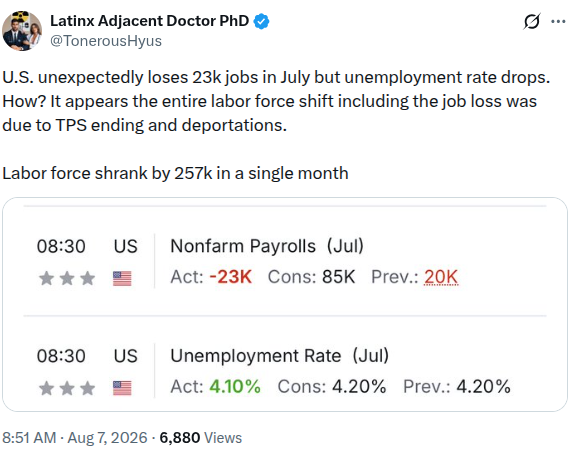The height and width of the screenshot is (458, 582).
Task: Click the Cons: 85K consensus value
Action: click(311, 277)
